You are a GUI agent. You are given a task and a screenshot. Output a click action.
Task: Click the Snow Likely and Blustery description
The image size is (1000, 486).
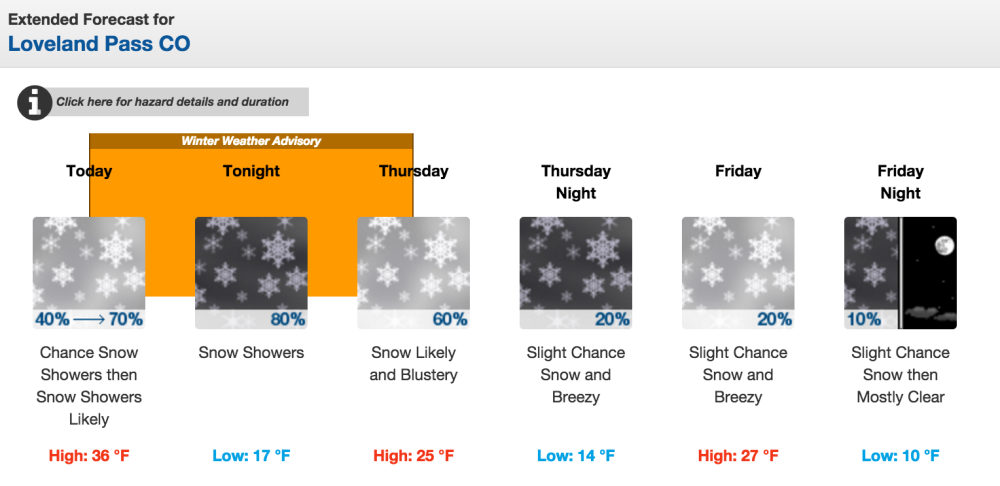(413, 364)
